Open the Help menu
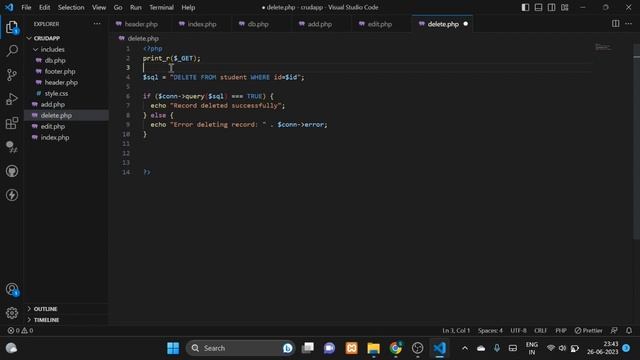Screen dimensions: 640x360 188,7
